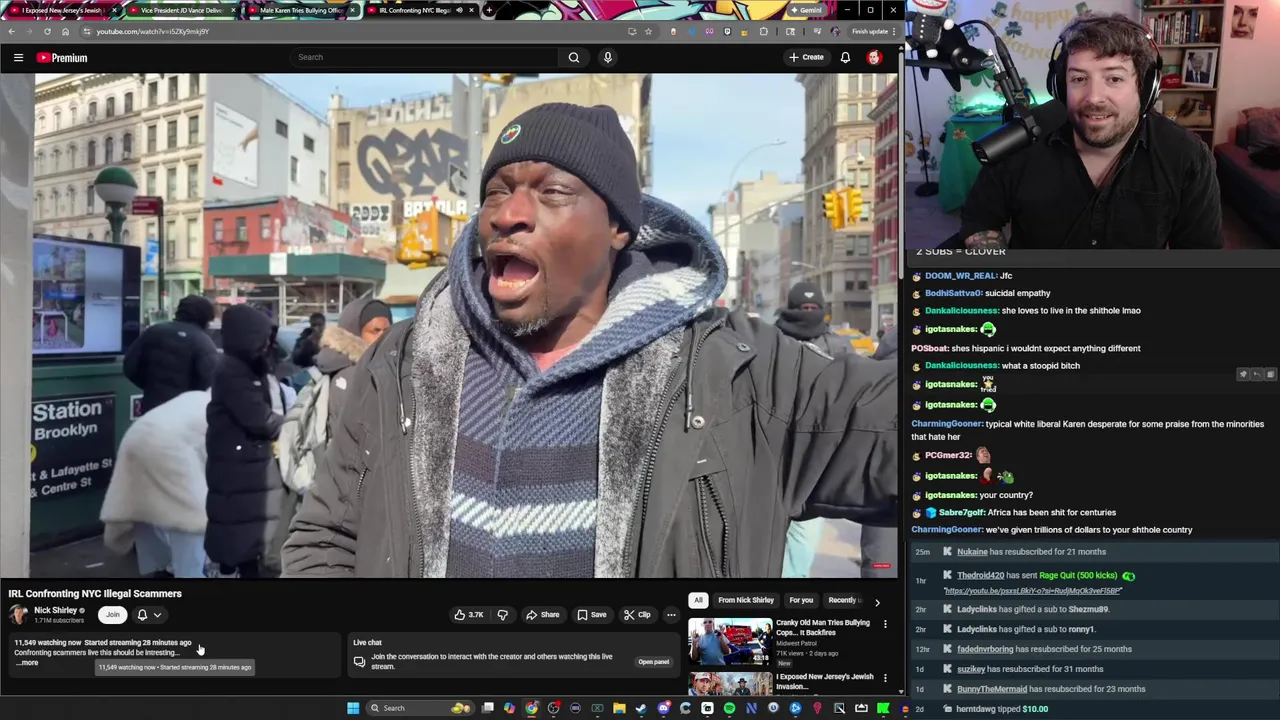Viewport: 1280px width, 720px height.
Task: Open Spotify from the taskbar
Action: (729, 708)
